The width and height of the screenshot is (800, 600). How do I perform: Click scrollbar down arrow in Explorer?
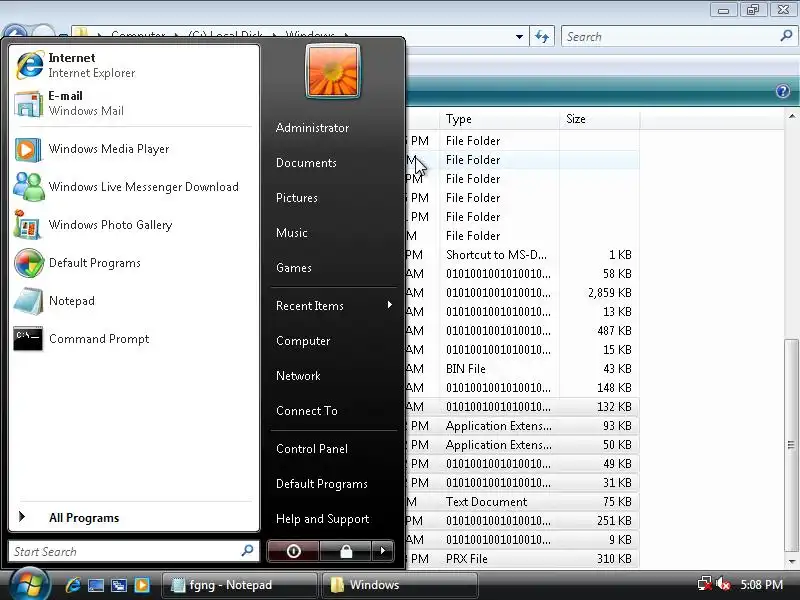tap(791, 561)
